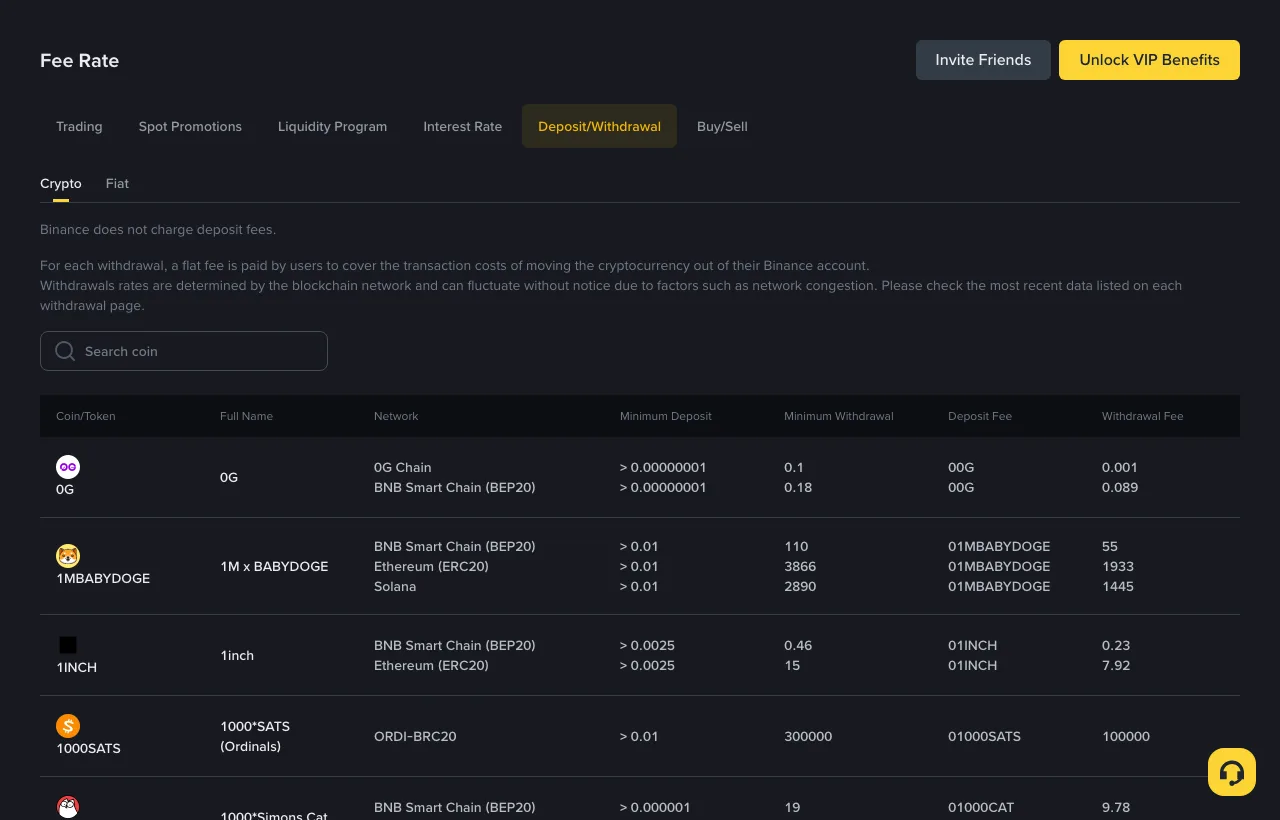The height and width of the screenshot is (820, 1280).
Task: Click the Coin/Token column header
Action: [x=86, y=416]
